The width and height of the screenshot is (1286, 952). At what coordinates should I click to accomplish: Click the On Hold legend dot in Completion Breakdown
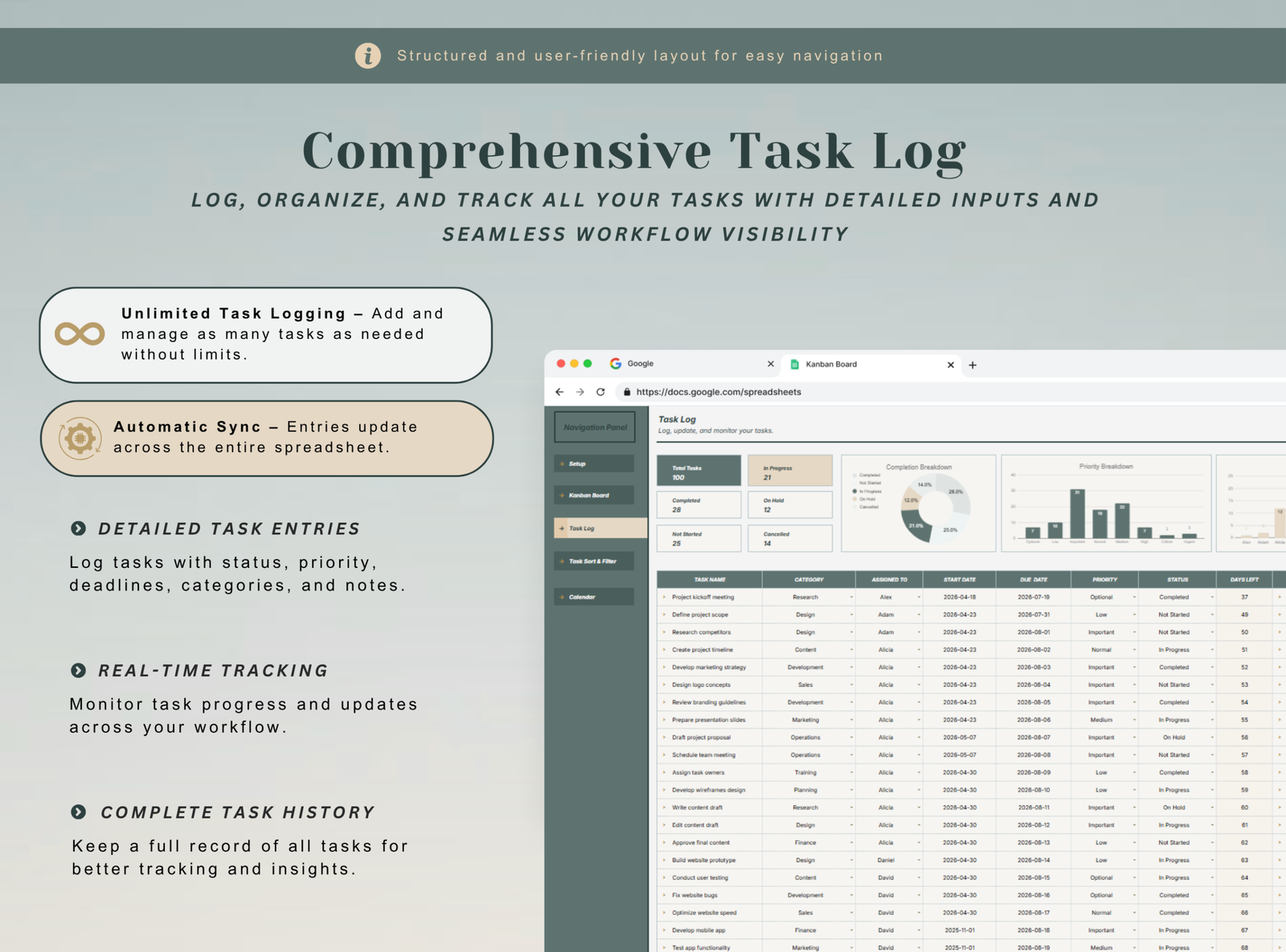[854, 499]
